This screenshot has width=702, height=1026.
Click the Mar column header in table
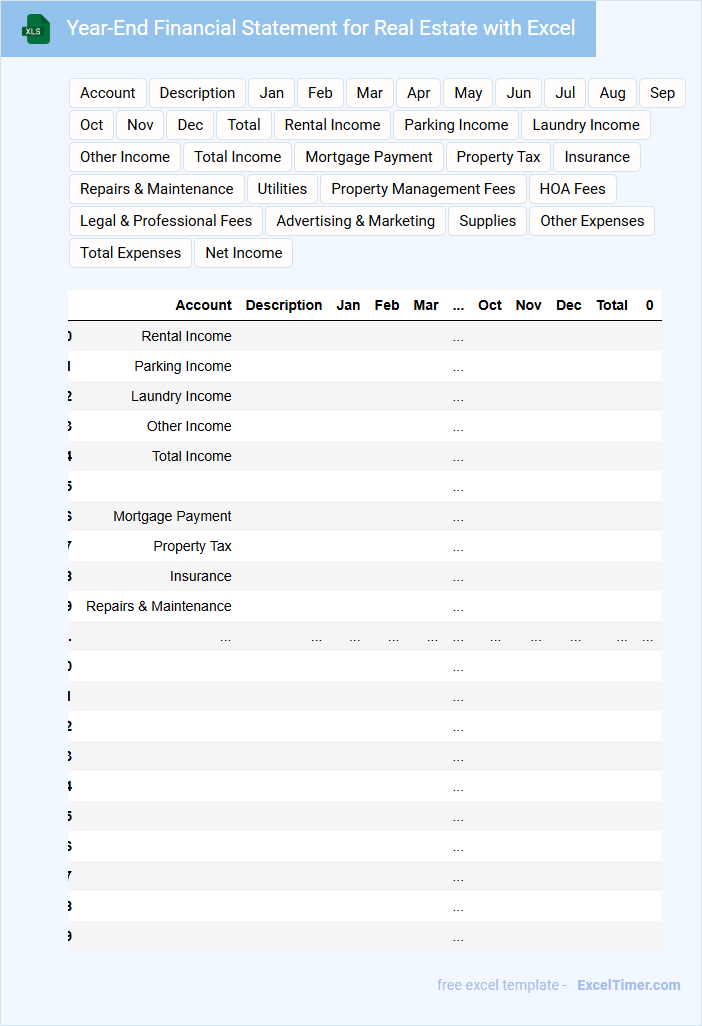[426, 306]
